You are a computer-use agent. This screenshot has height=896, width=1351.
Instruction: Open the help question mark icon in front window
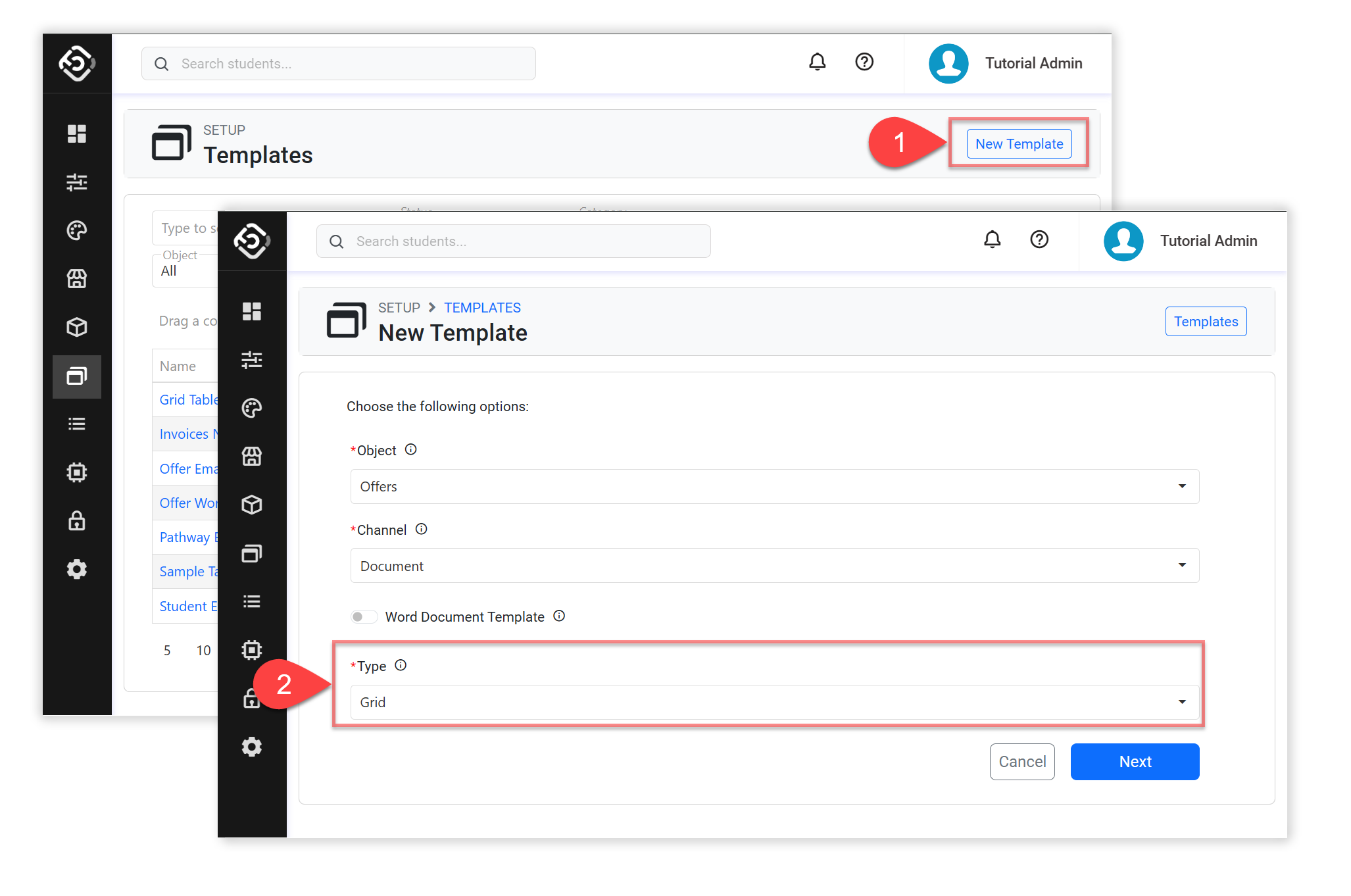click(1039, 240)
